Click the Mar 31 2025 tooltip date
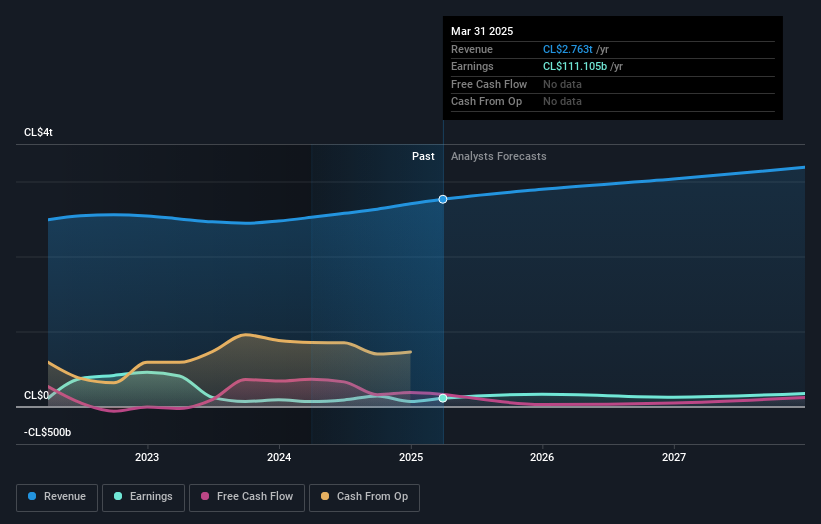The image size is (821, 524). pyautogui.click(x=482, y=31)
